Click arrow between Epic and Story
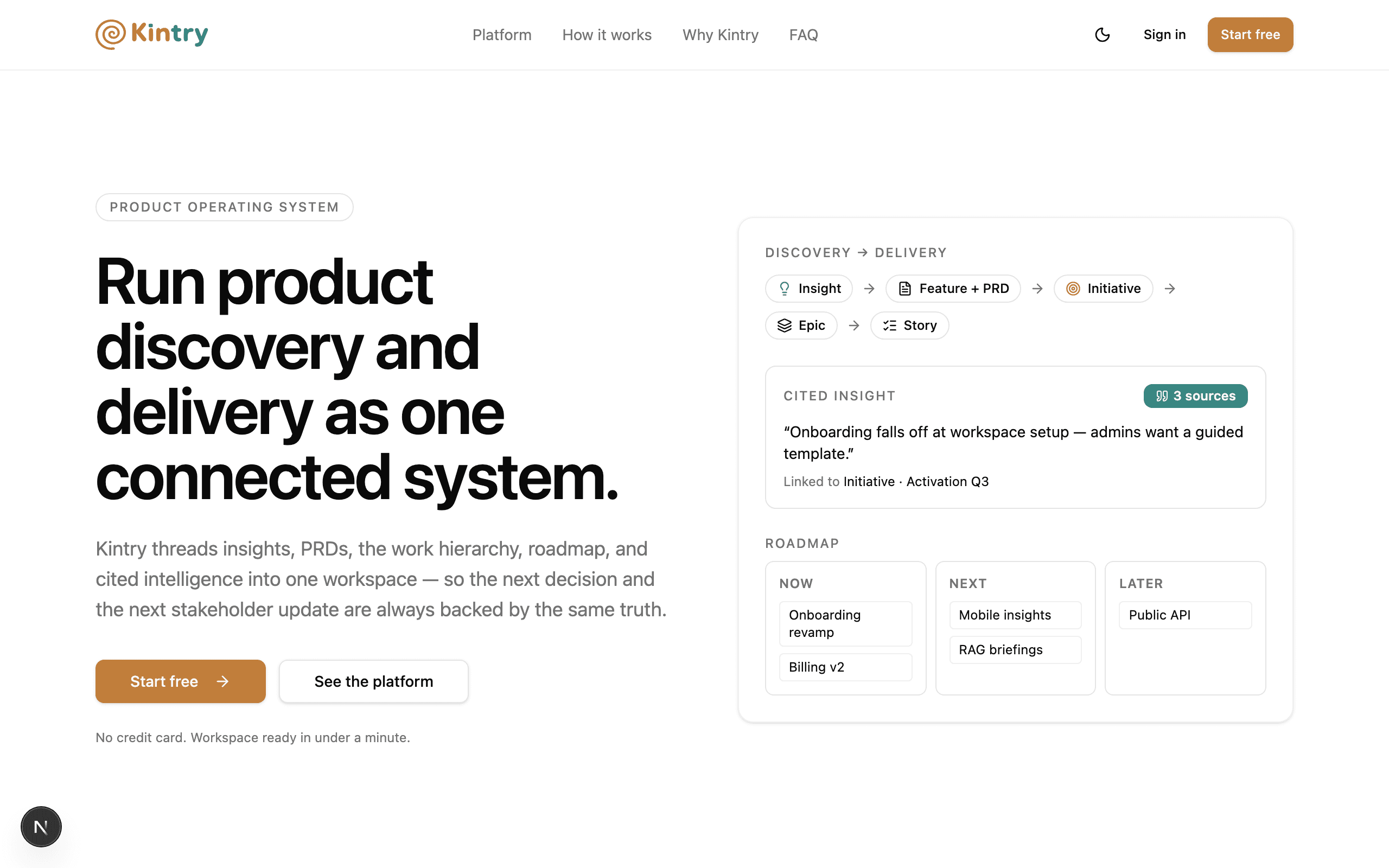 click(854, 325)
